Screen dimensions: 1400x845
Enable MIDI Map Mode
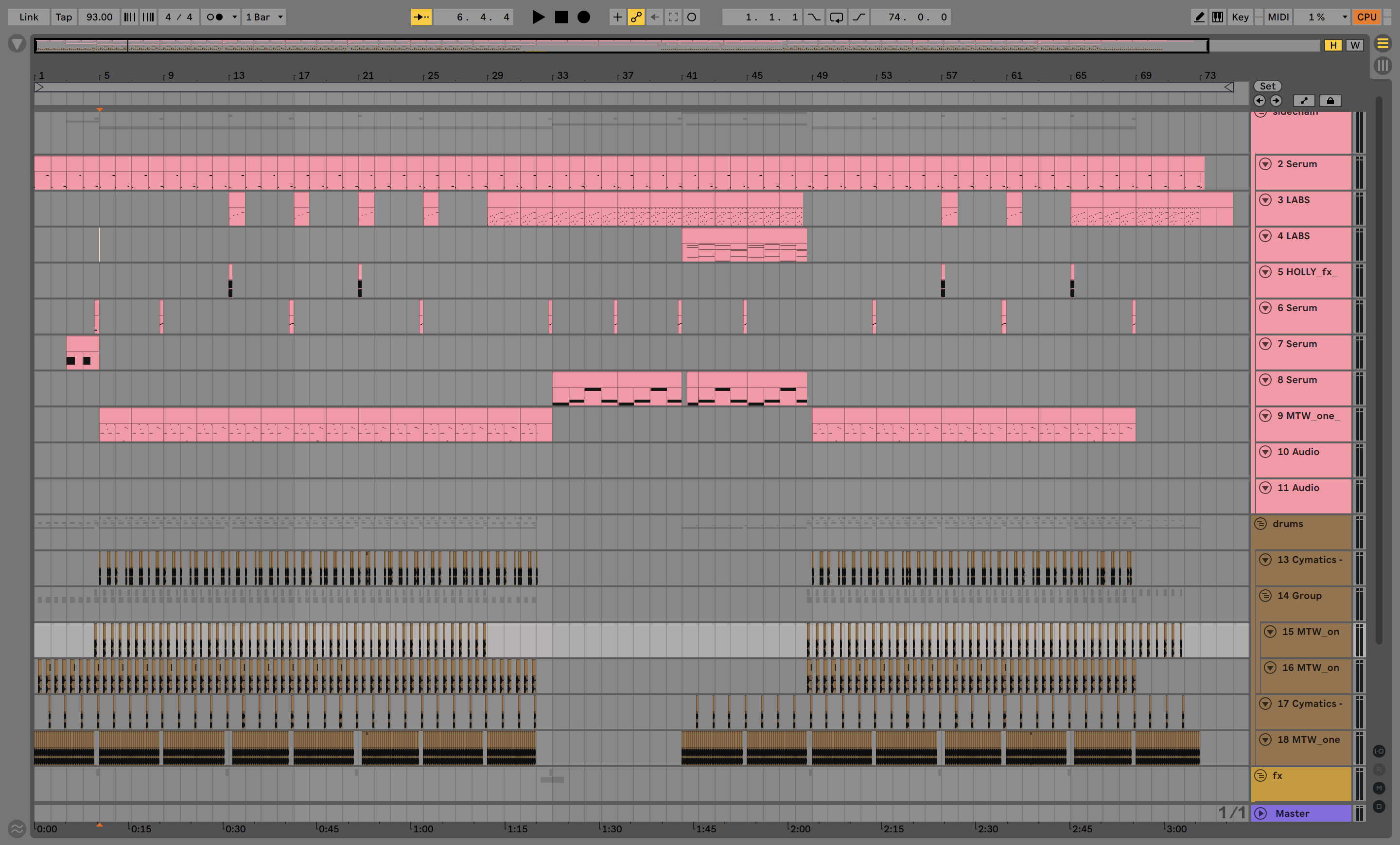click(x=1278, y=17)
